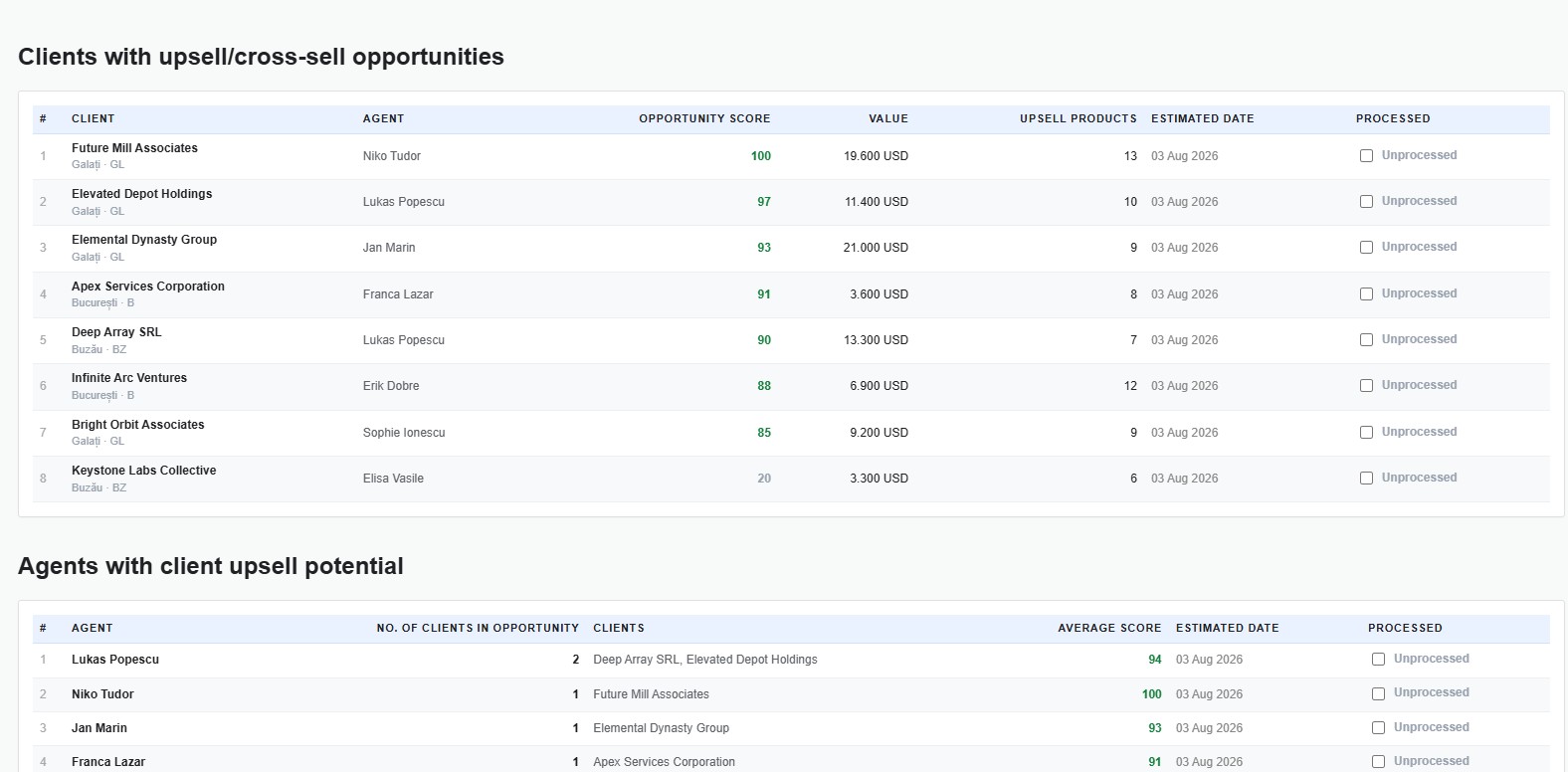Click the value 9.200 USD
1568x772 pixels.
tap(879, 433)
